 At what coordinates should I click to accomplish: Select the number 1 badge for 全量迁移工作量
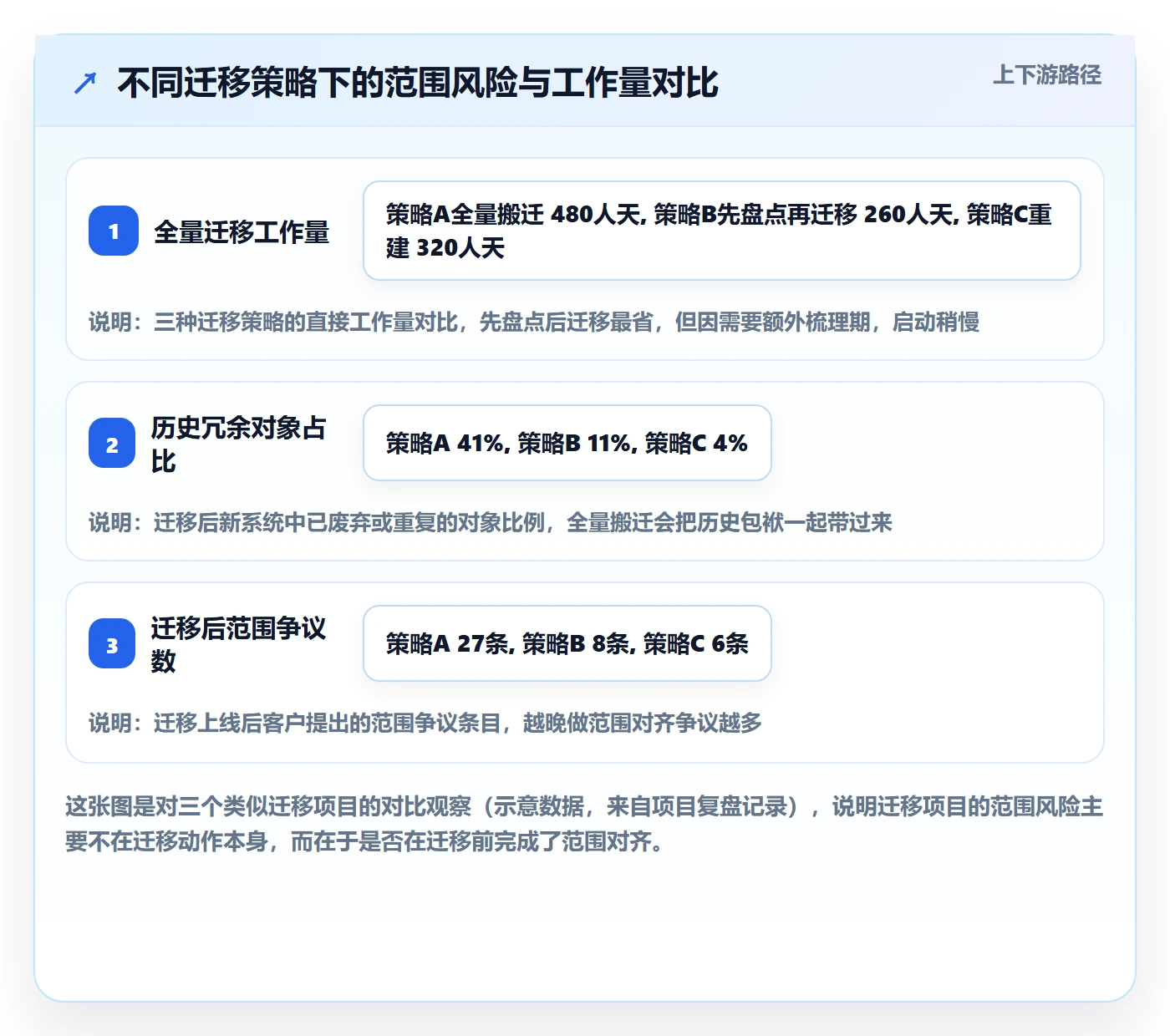click(114, 231)
